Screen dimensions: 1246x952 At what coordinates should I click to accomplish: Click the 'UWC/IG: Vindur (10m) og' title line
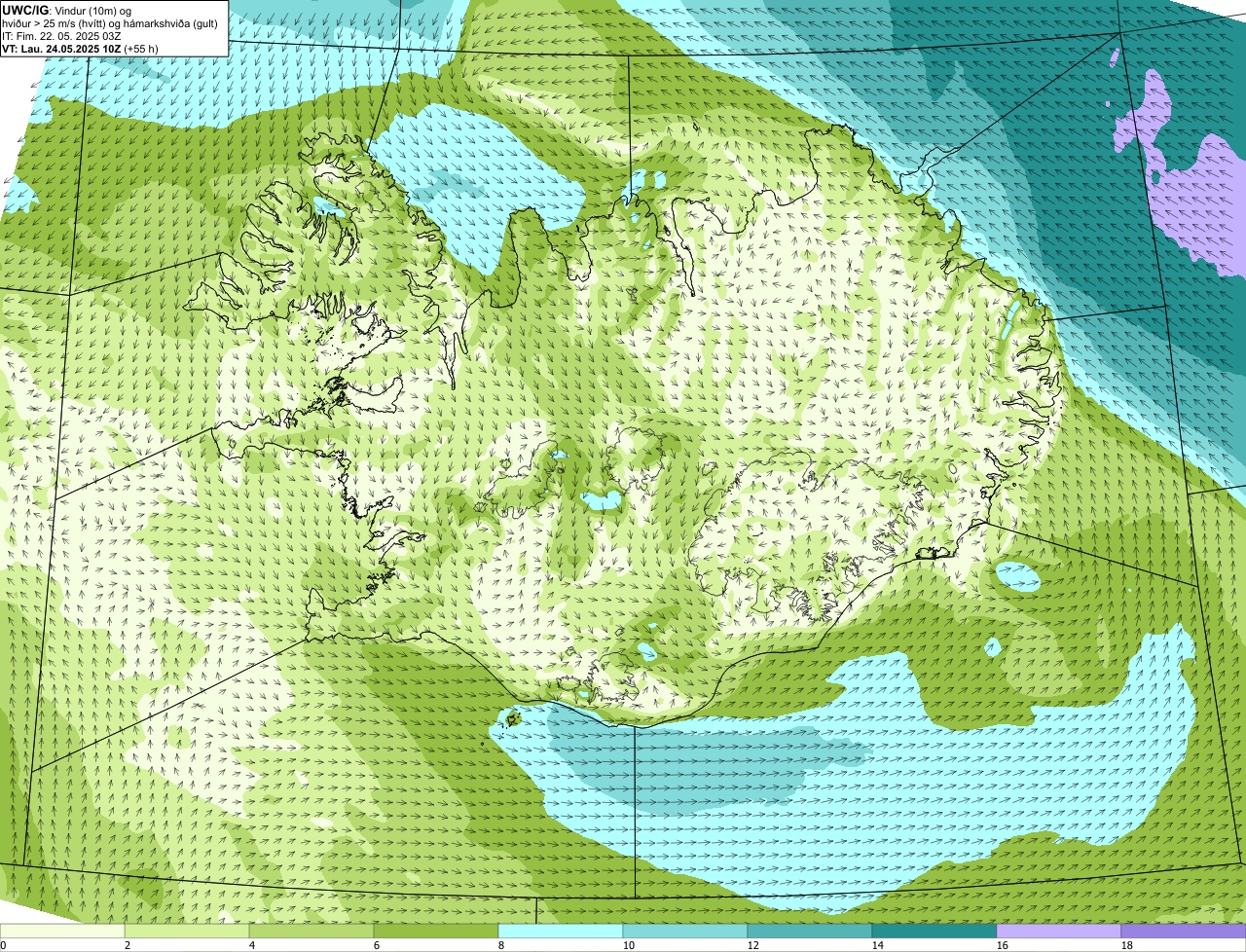tap(67, 11)
